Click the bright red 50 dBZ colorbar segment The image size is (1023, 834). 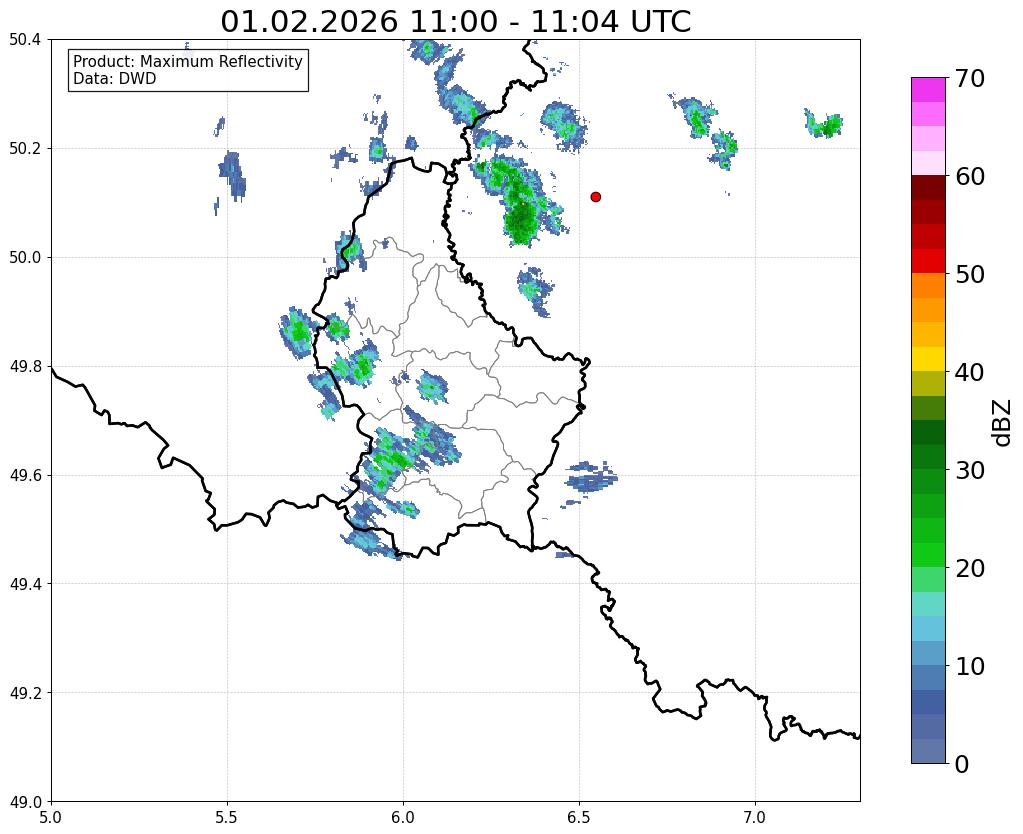pyautogui.click(x=928, y=261)
